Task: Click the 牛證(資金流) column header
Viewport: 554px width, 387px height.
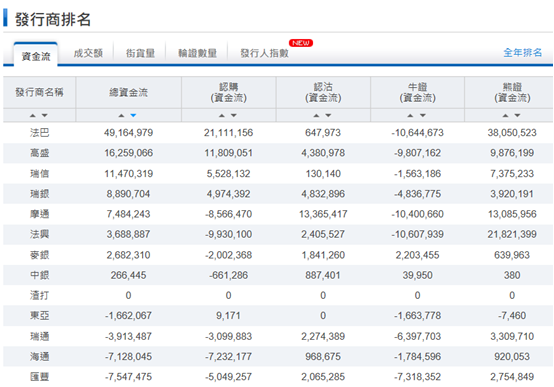Action: (x=417, y=93)
